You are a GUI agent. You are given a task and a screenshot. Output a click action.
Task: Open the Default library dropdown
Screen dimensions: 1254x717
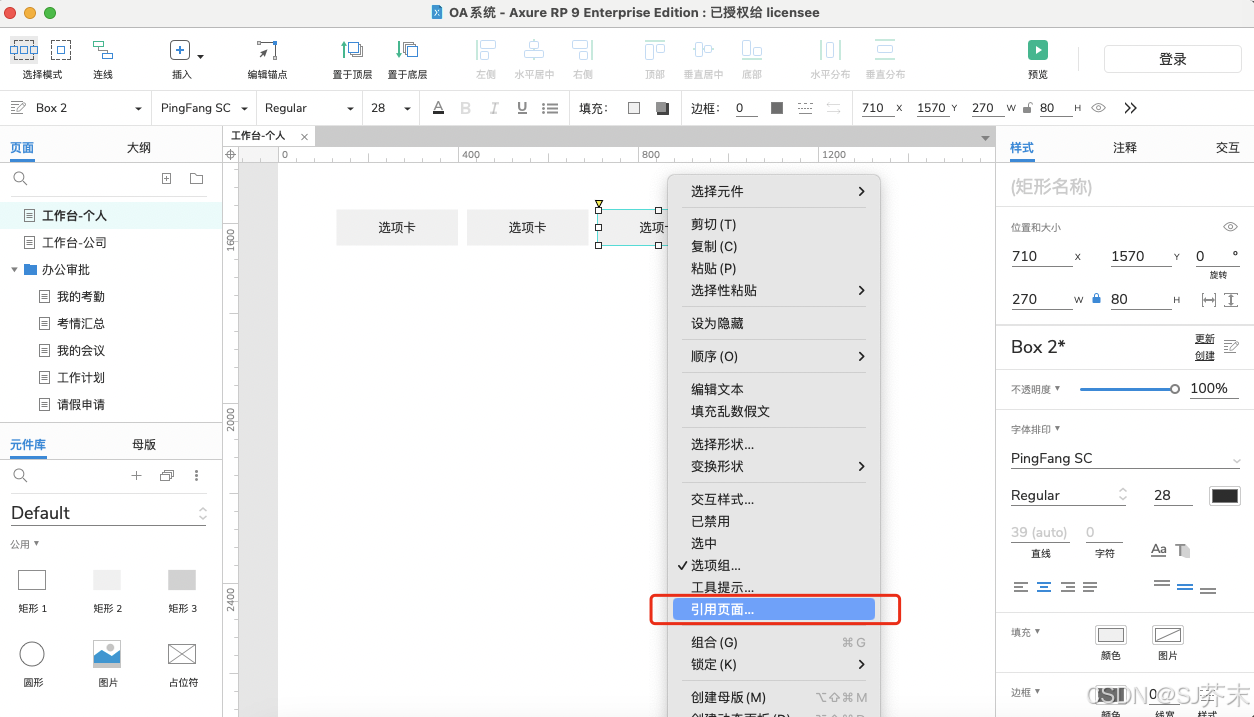point(109,513)
